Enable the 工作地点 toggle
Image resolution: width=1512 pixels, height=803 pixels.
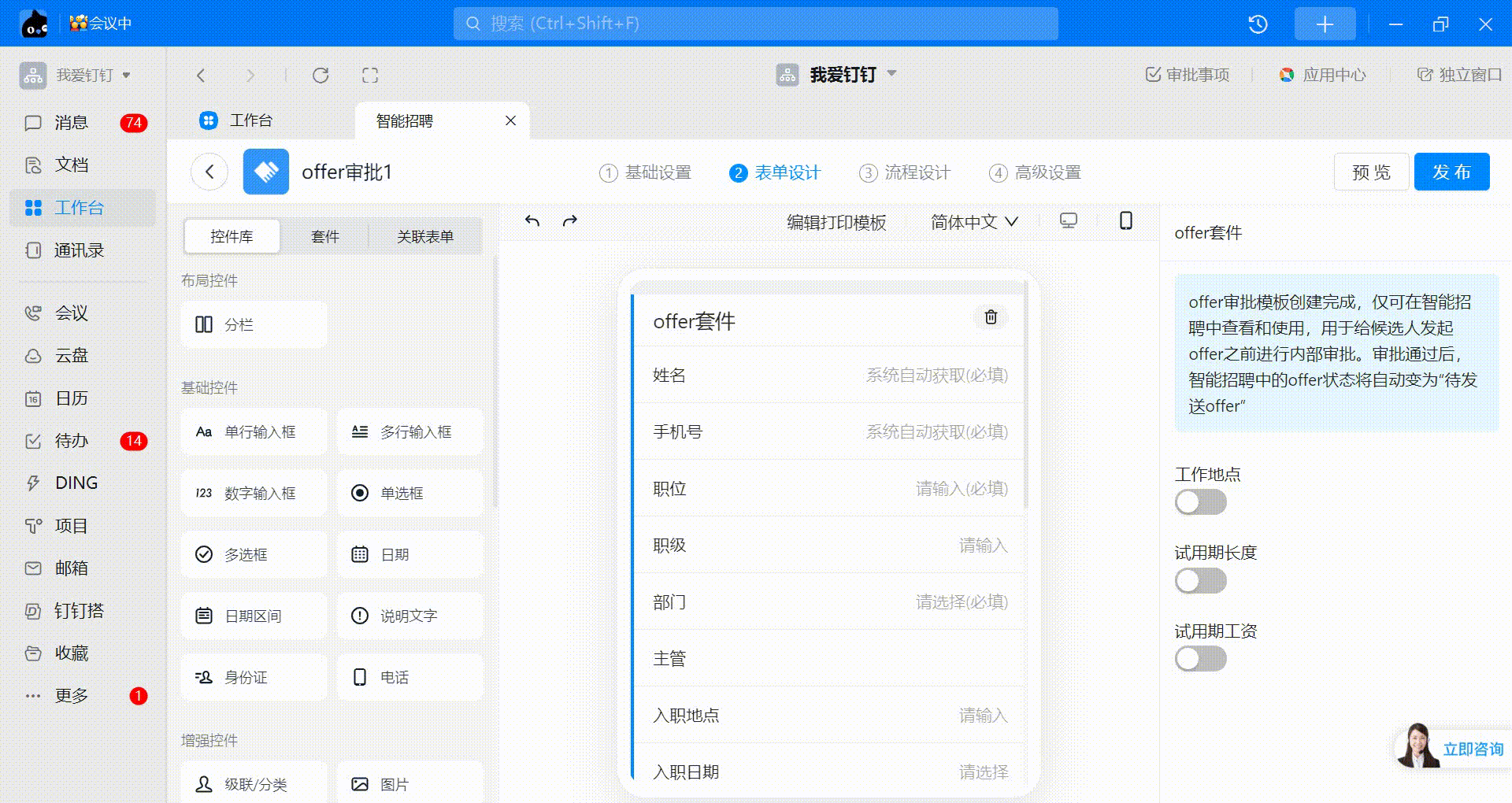click(x=1200, y=501)
